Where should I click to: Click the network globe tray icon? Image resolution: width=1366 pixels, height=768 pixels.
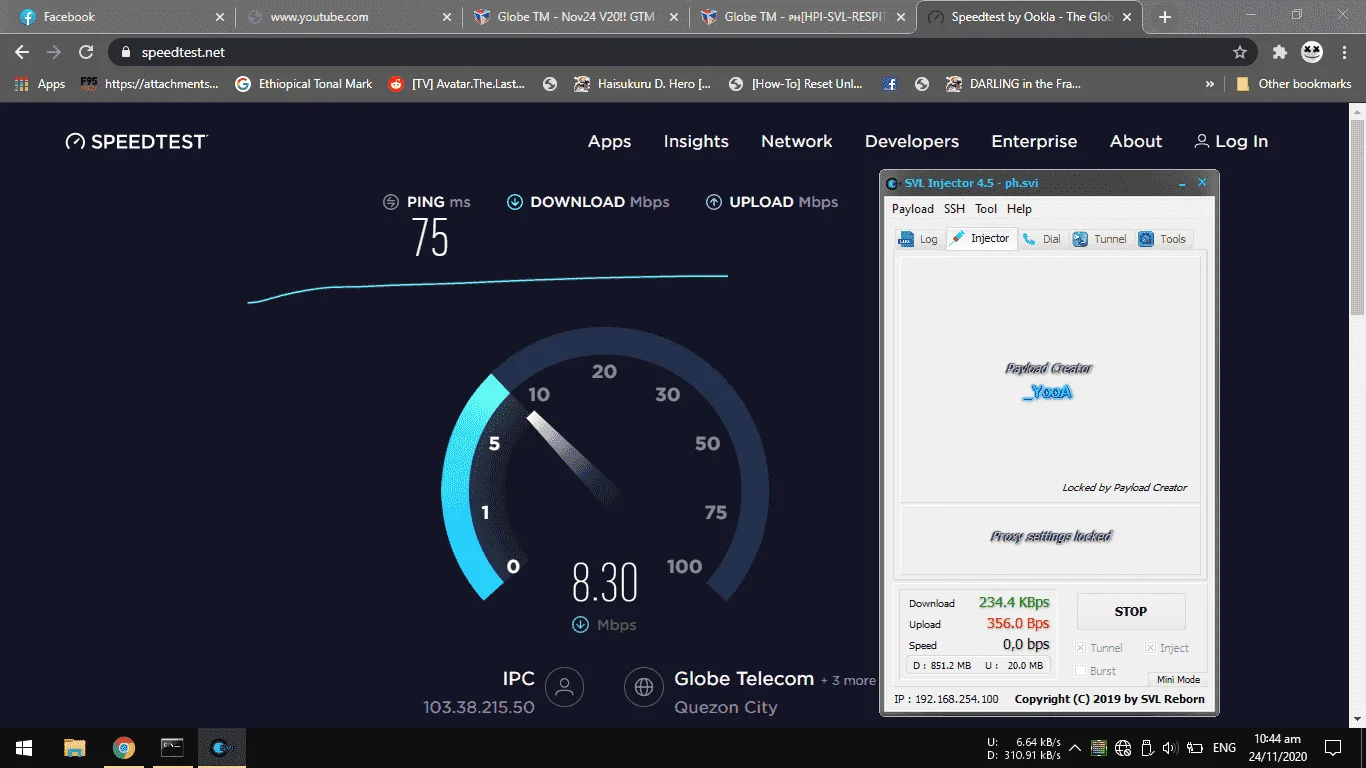pyautogui.click(x=1123, y=748)
